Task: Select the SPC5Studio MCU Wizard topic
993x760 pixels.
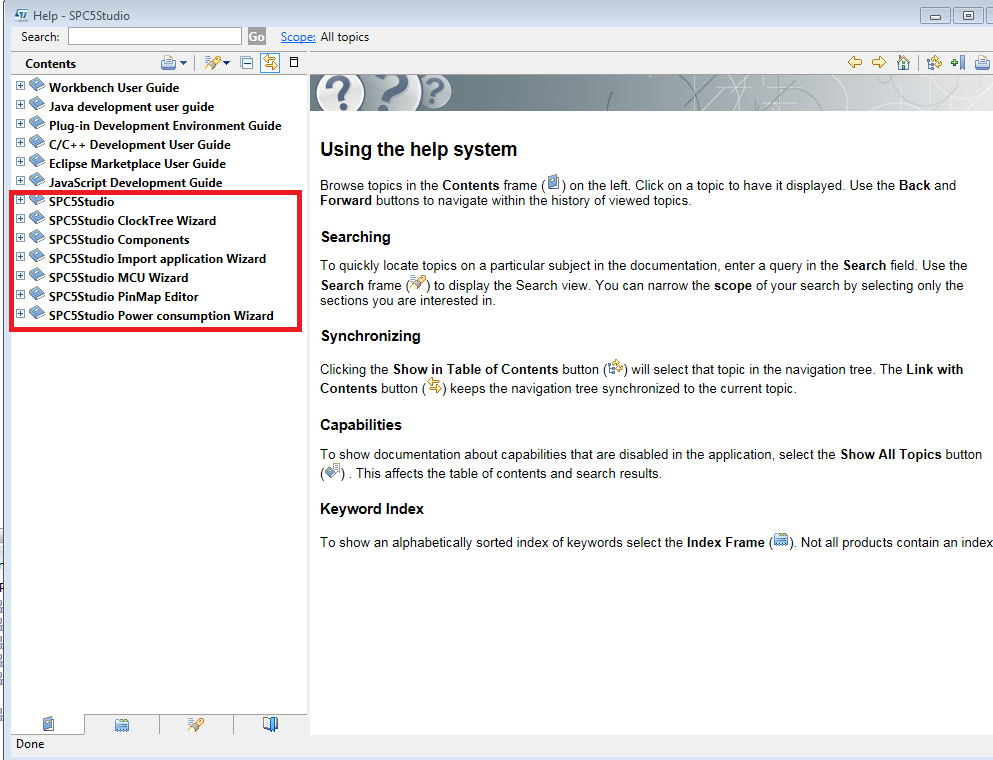Action: coord(118,277)
